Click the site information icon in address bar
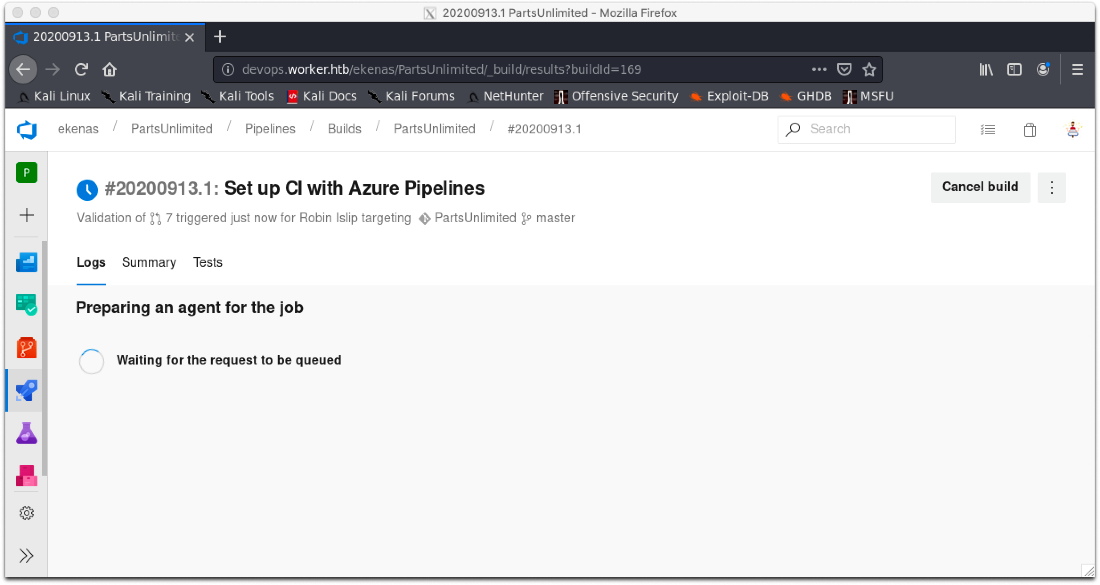 pos(227,69)
